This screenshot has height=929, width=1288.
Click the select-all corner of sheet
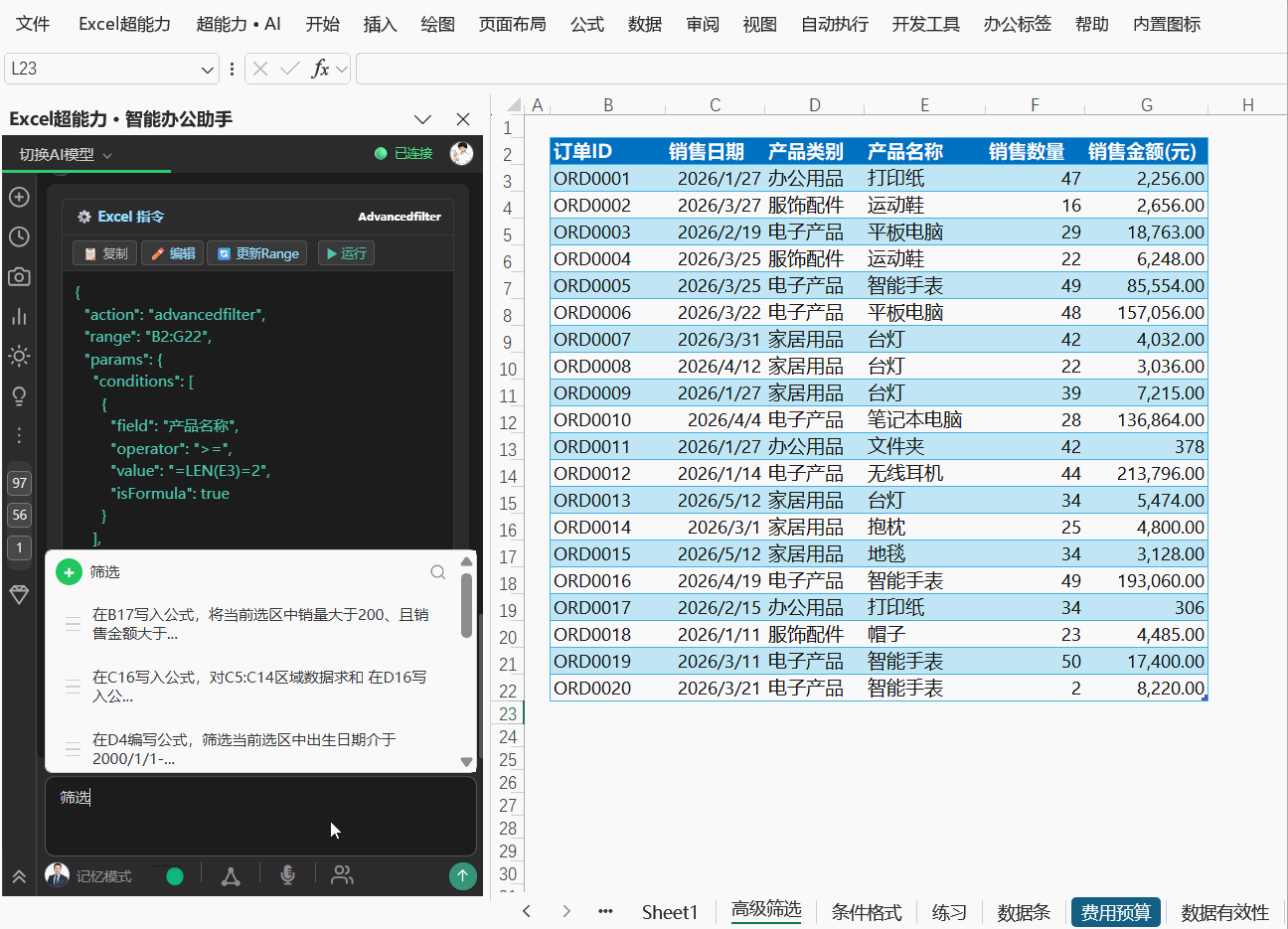(513, 104)
